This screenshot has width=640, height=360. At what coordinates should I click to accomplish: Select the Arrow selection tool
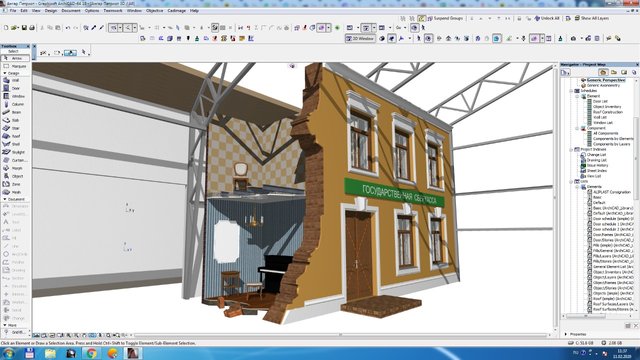[15, 58]
